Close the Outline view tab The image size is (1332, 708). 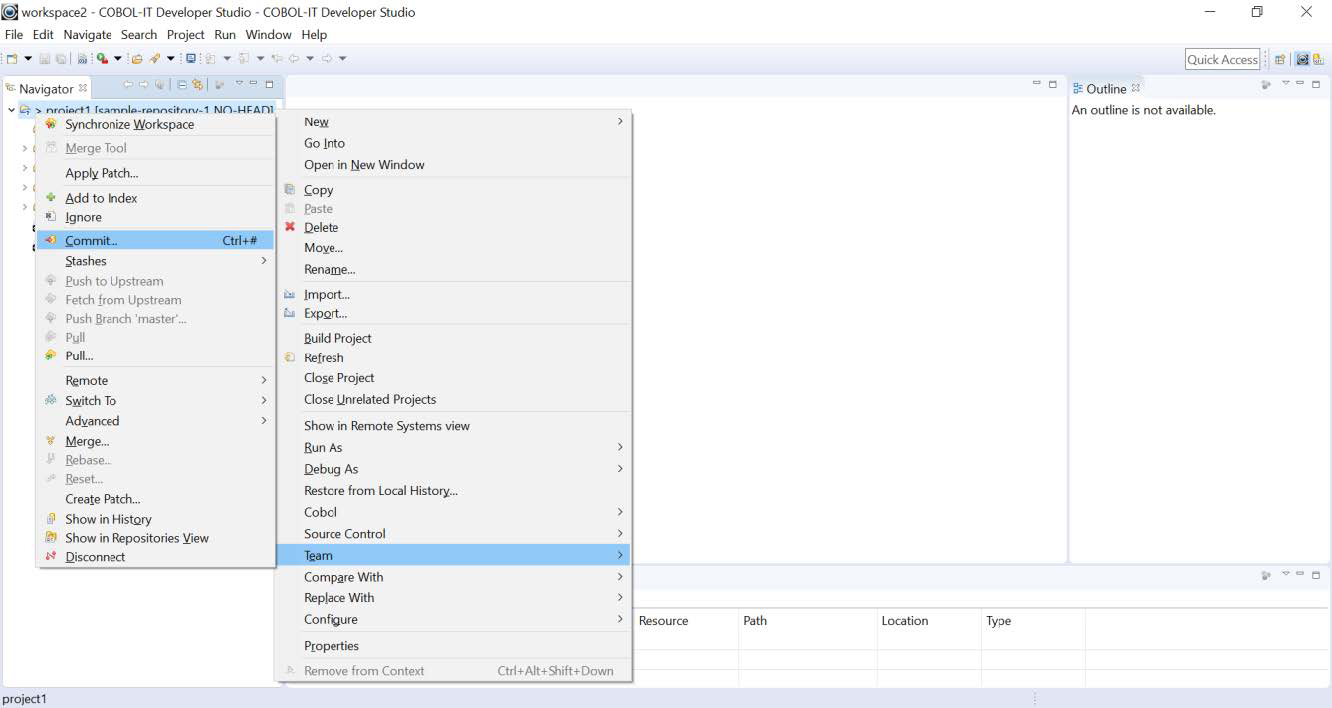tap(1136, 88)
